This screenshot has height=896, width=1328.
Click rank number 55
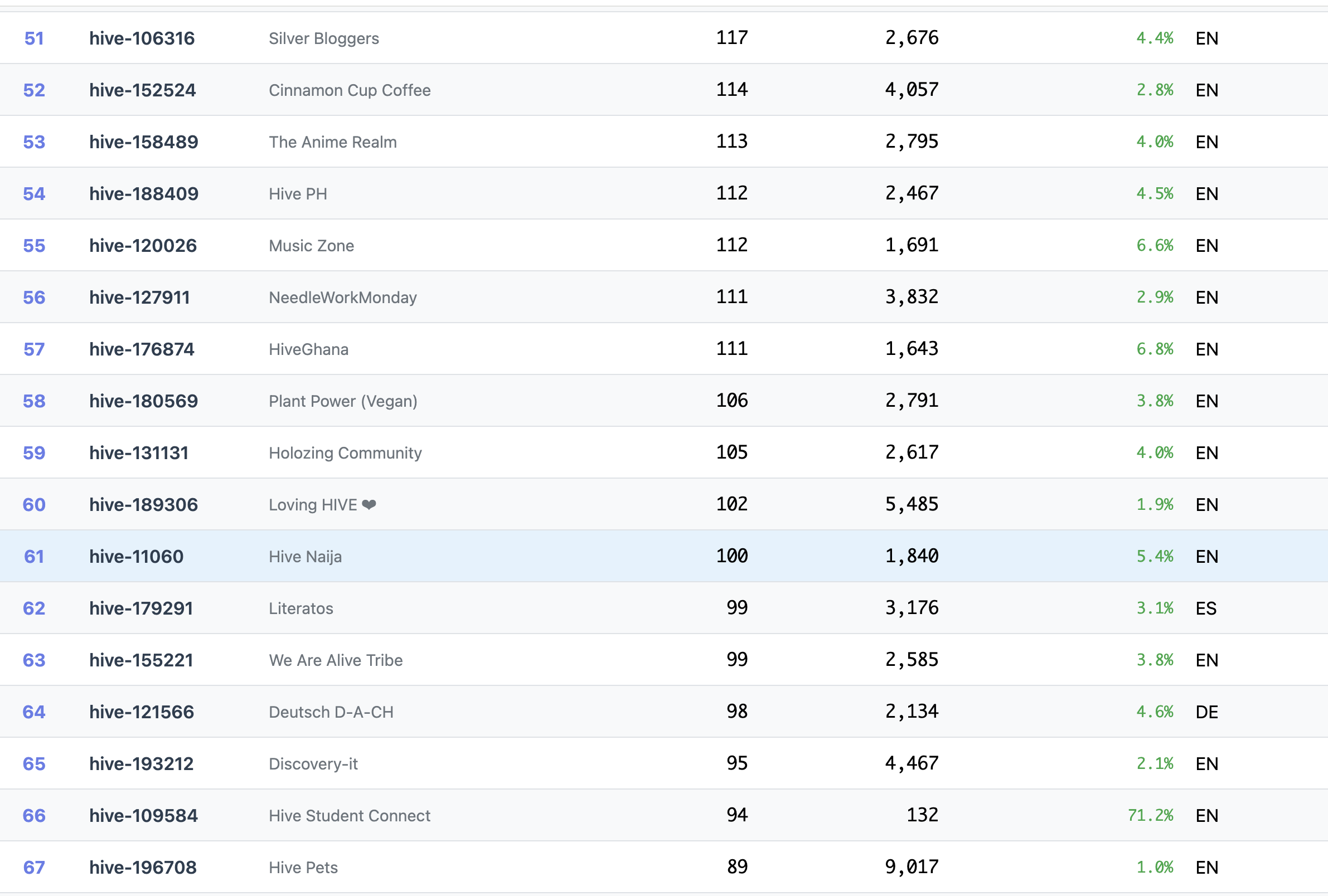click(x=33, y=246)
